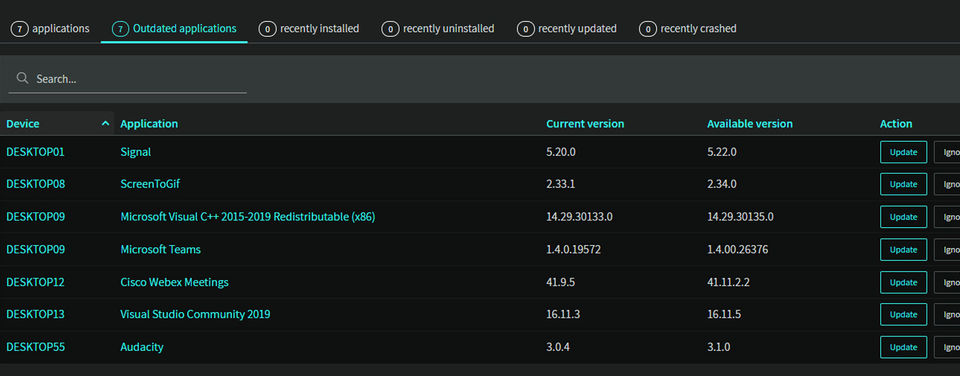Open the Microsoft Teams application link
This screenshot has width=960, height=376.
[x=160, y=249]
